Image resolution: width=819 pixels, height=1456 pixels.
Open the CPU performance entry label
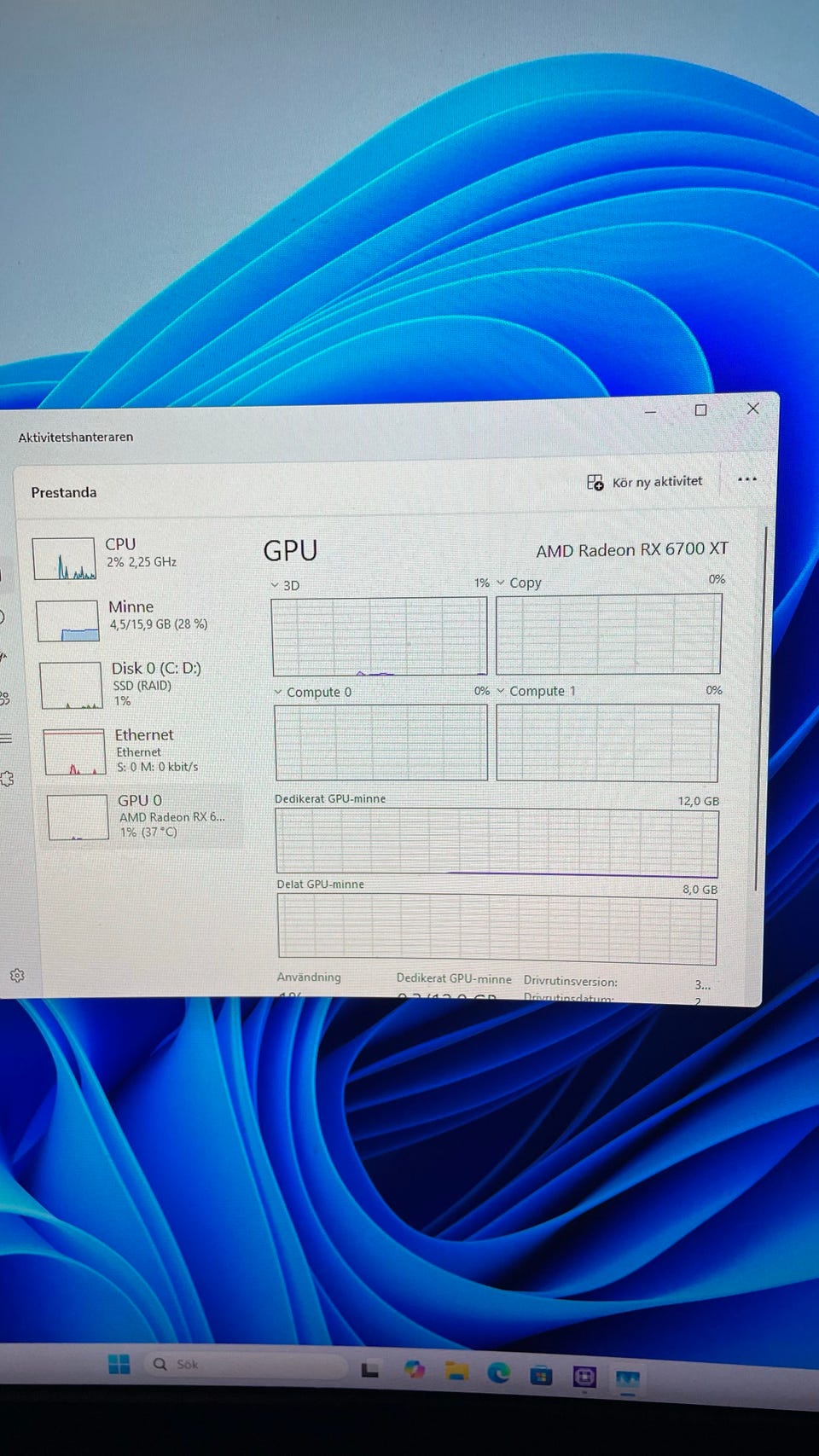pos(120,544)
